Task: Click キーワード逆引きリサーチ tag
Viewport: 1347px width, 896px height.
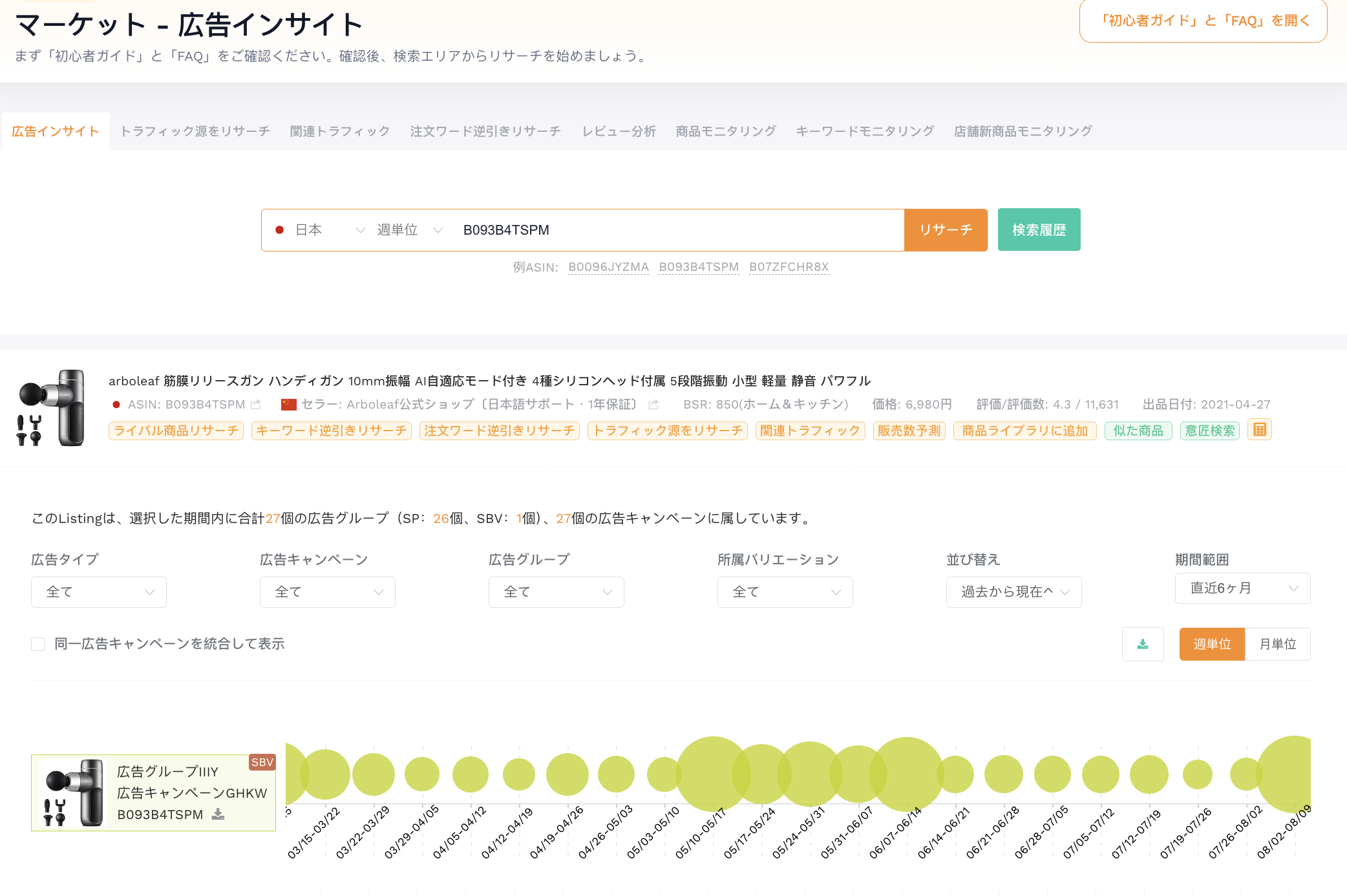Action: coord(332,431)
